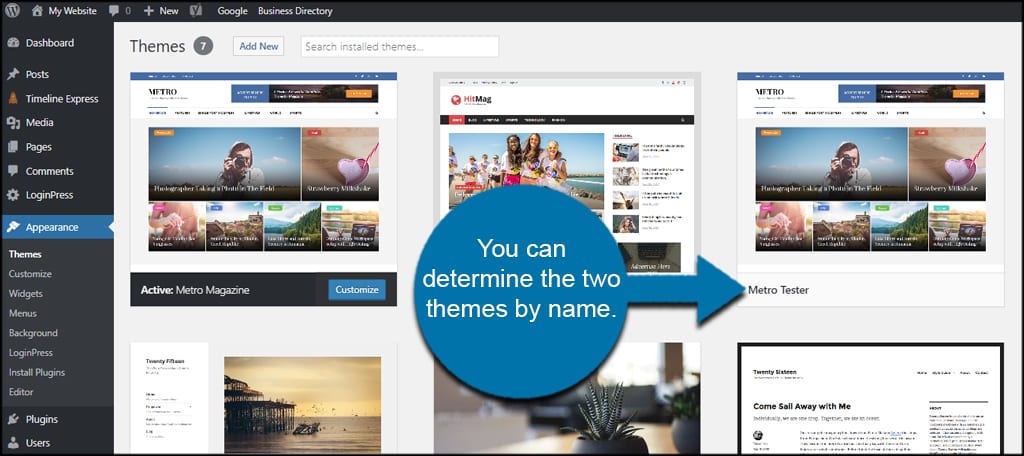Viewport: 1024px width, 456px height.
Task: Open Menus under Appearance
Action: click(23, 313)
